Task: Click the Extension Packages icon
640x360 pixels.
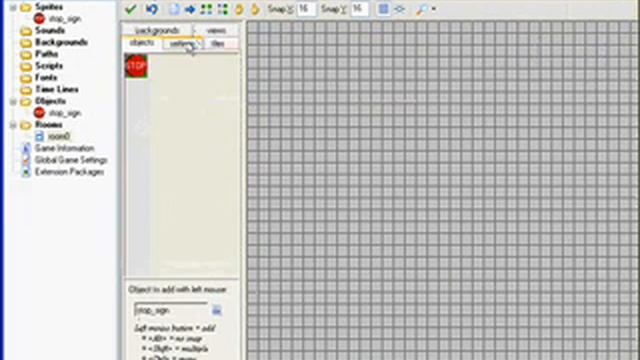Action: tap(26, 172)
